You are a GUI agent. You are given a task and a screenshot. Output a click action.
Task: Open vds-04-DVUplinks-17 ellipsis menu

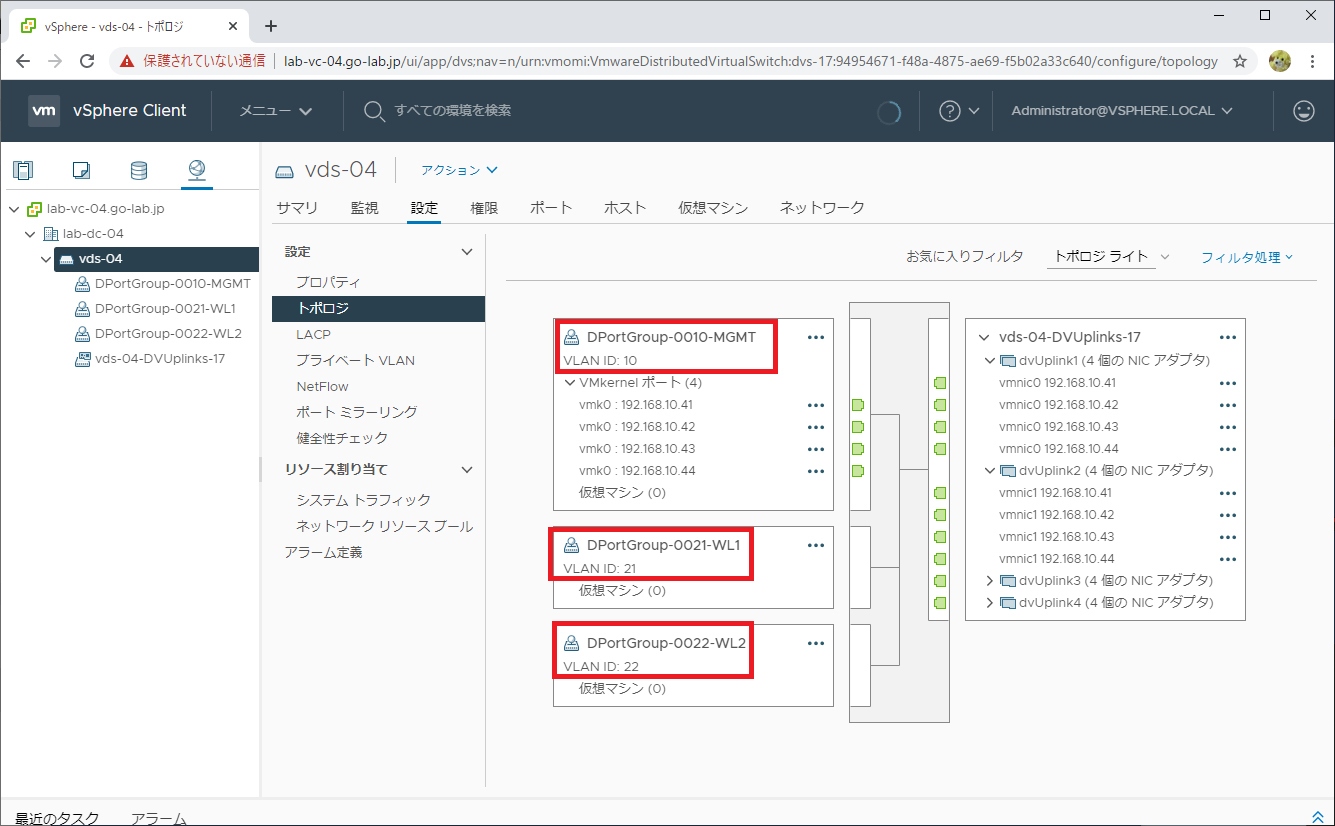1228,338
